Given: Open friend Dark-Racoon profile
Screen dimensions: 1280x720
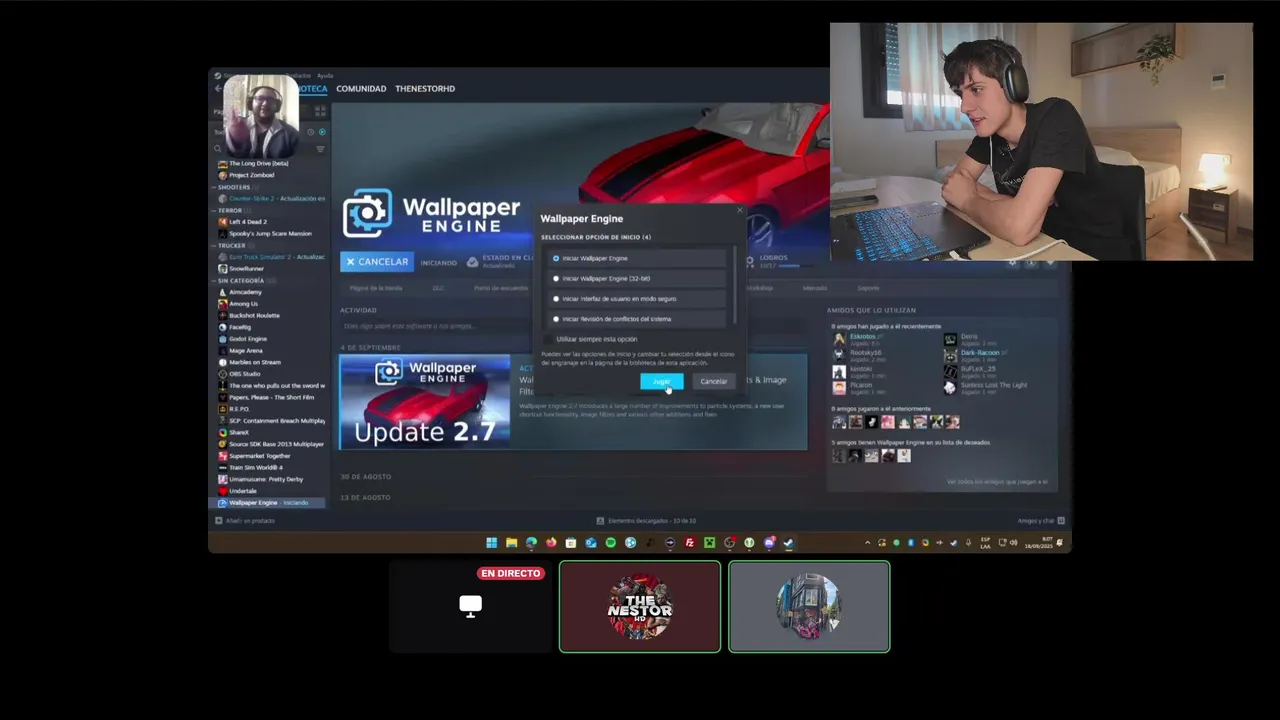Looking at the screenshot, I should pos(980,353).
